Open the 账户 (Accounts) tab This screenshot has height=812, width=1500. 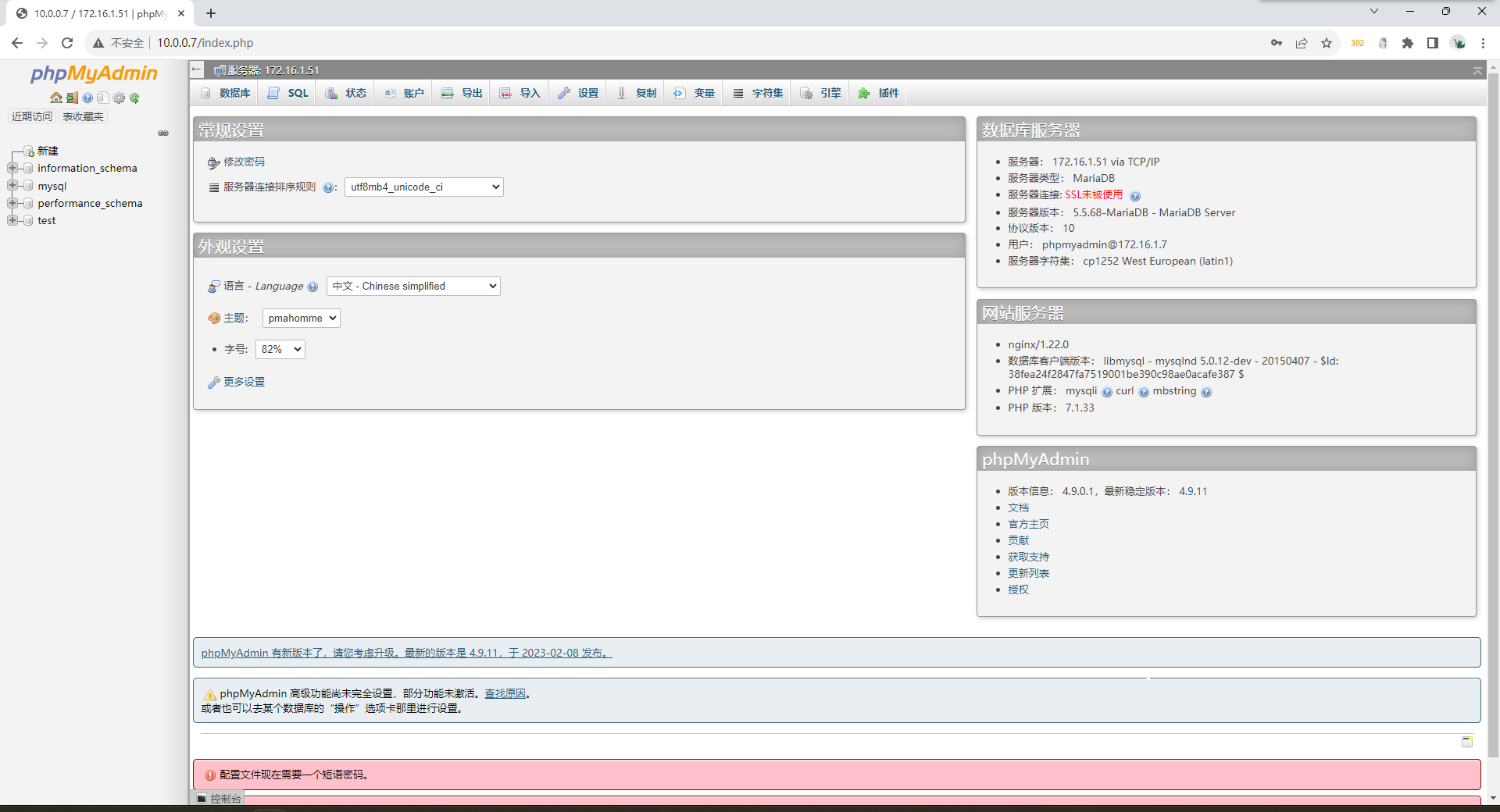pos(403,93)
